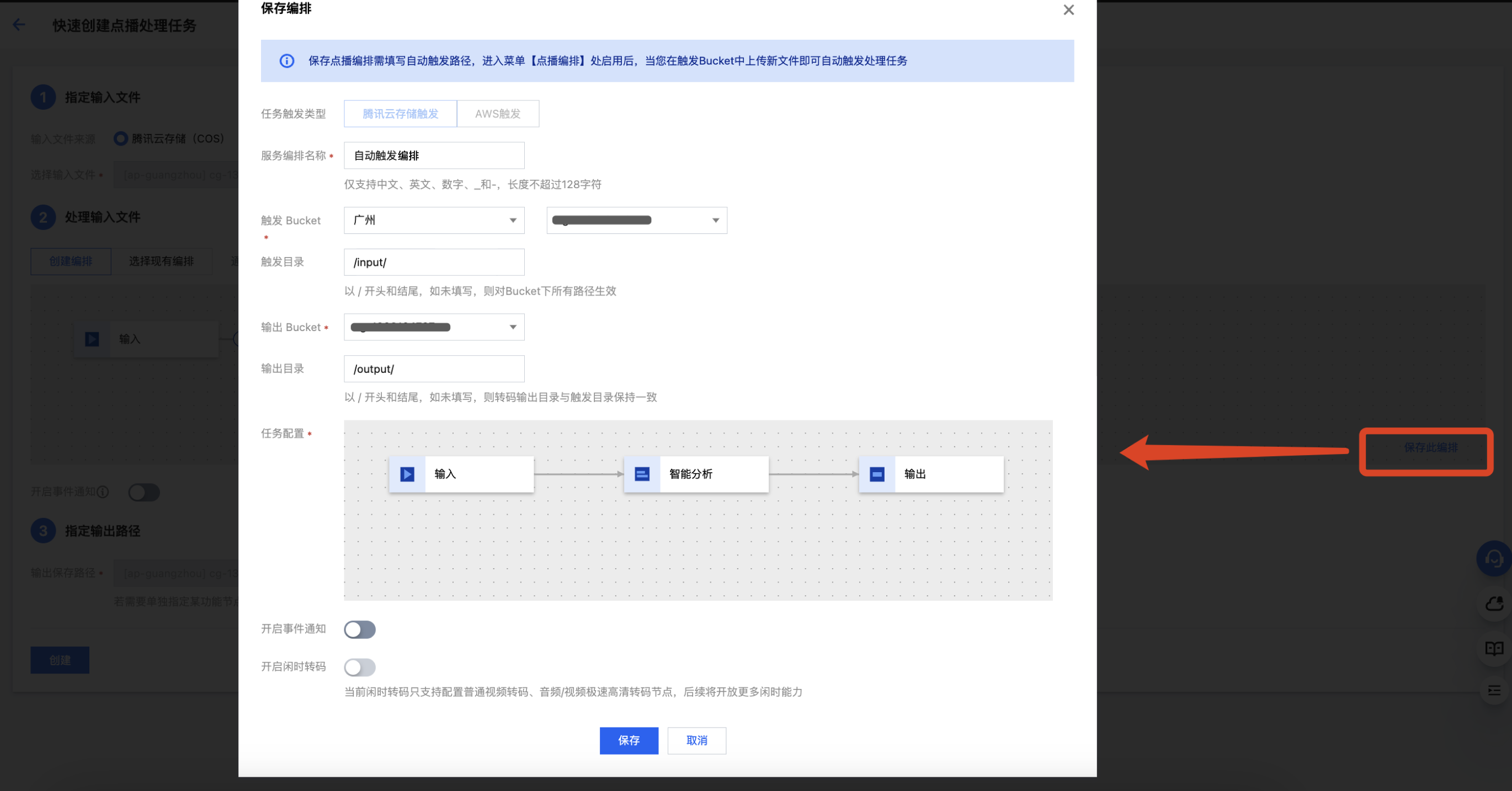Toggle 开启事件通知 switch in dialog
This screenshot has height=791, width=1512.
360,629
